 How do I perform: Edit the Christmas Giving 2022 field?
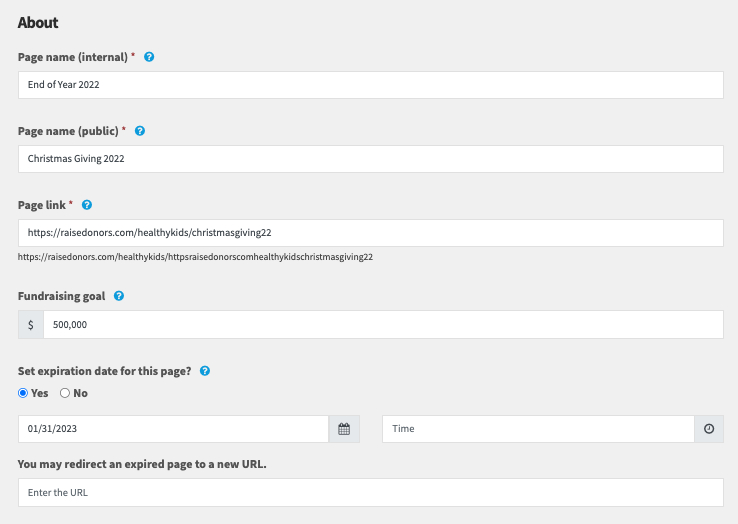click(x=371, y=159)
